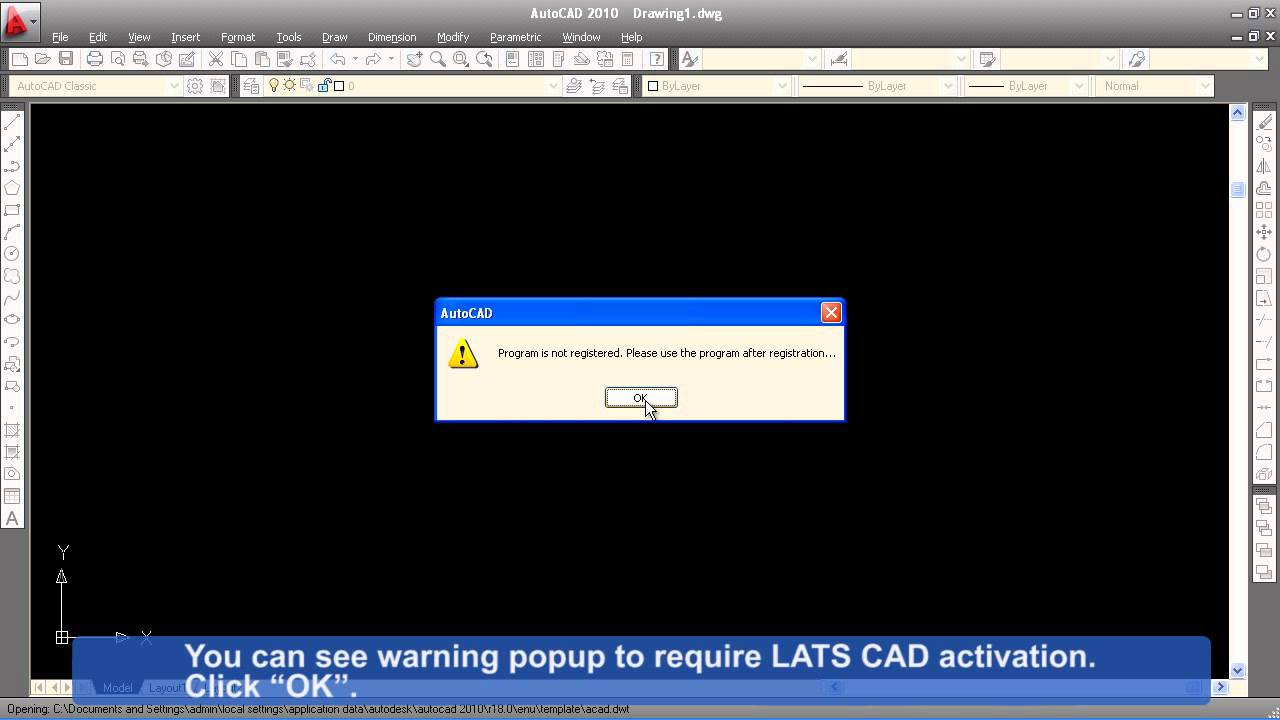This screenshot has height=720, width=1280.
Task: Expand the Undo history dropdown arrow
Action: coord(355,60)
